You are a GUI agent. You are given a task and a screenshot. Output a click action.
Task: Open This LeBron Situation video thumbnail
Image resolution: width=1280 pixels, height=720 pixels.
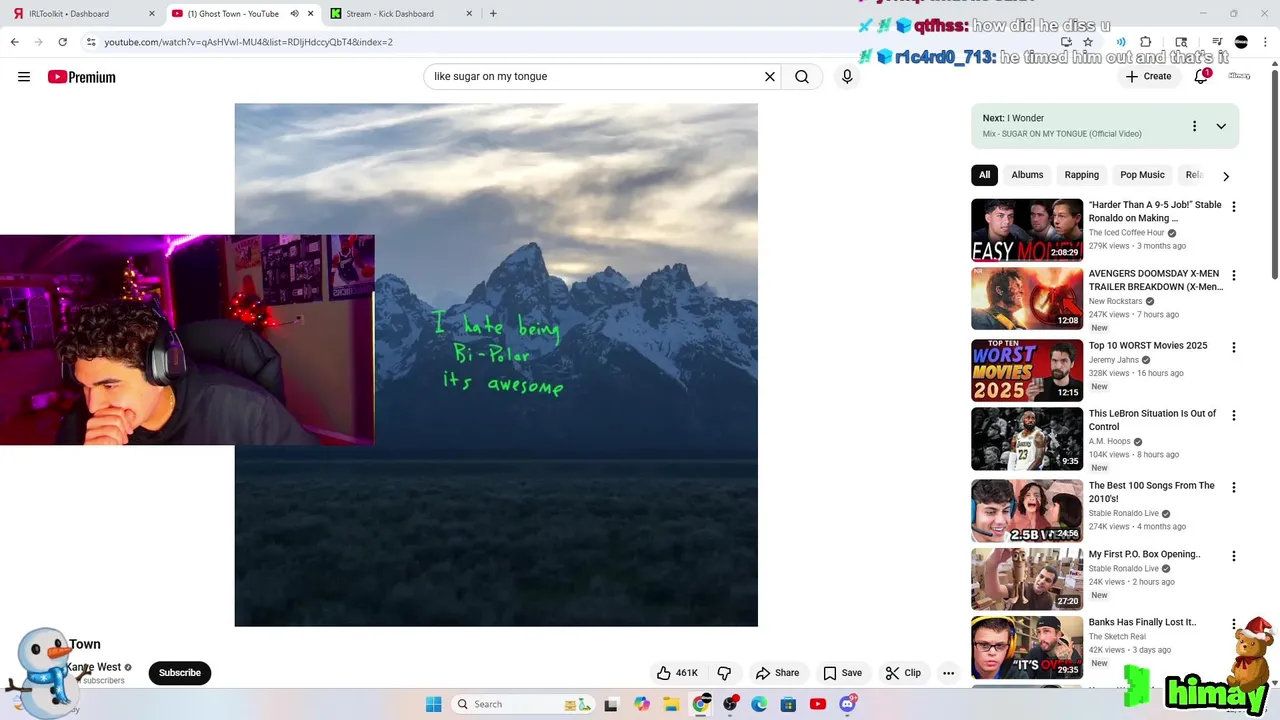[x=1027, y=439]
